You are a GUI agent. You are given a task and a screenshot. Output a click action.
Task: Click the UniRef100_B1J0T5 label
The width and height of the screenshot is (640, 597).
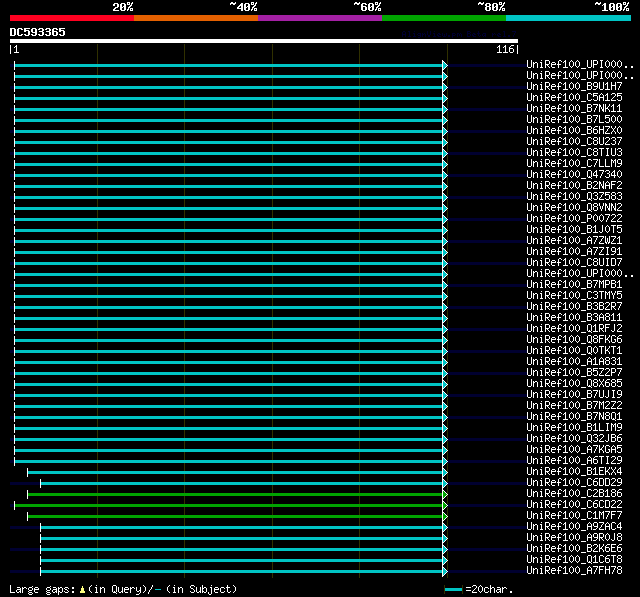574,230
